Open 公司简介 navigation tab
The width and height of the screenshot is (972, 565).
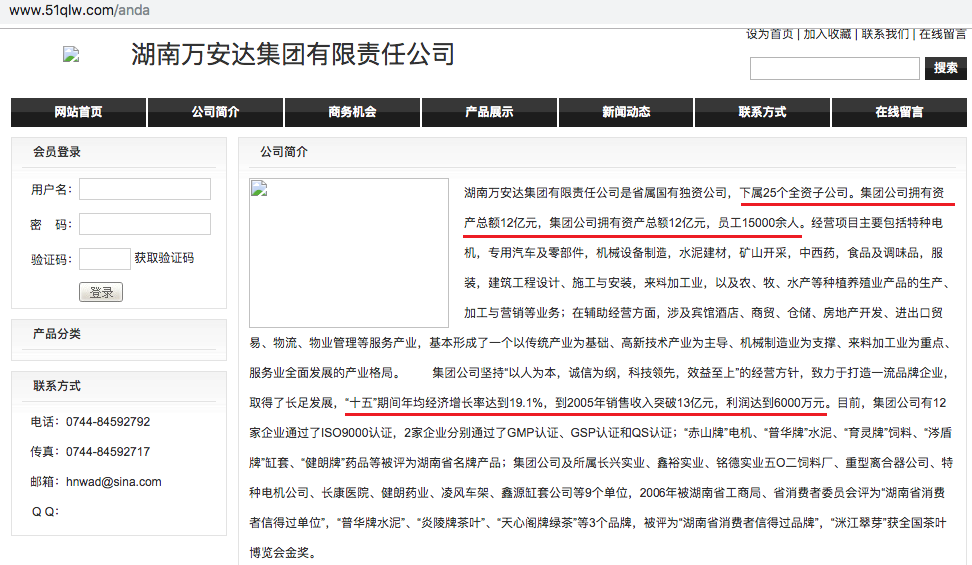point(215,112)
